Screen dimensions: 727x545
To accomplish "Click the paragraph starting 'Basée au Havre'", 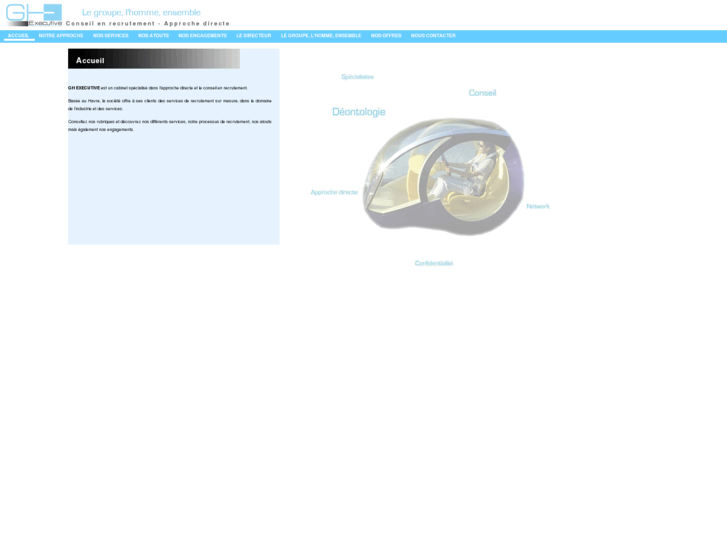I will point(170,105).
